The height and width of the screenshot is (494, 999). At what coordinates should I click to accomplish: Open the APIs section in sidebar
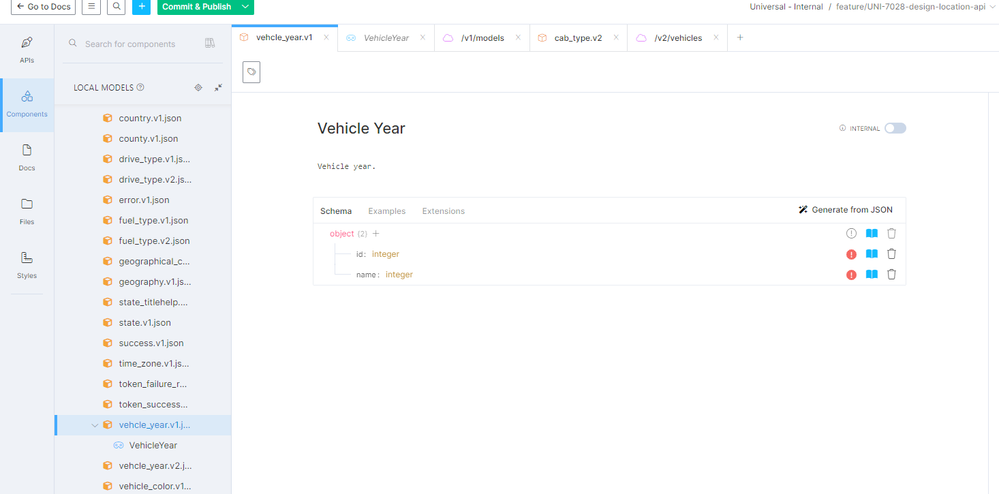27,49
